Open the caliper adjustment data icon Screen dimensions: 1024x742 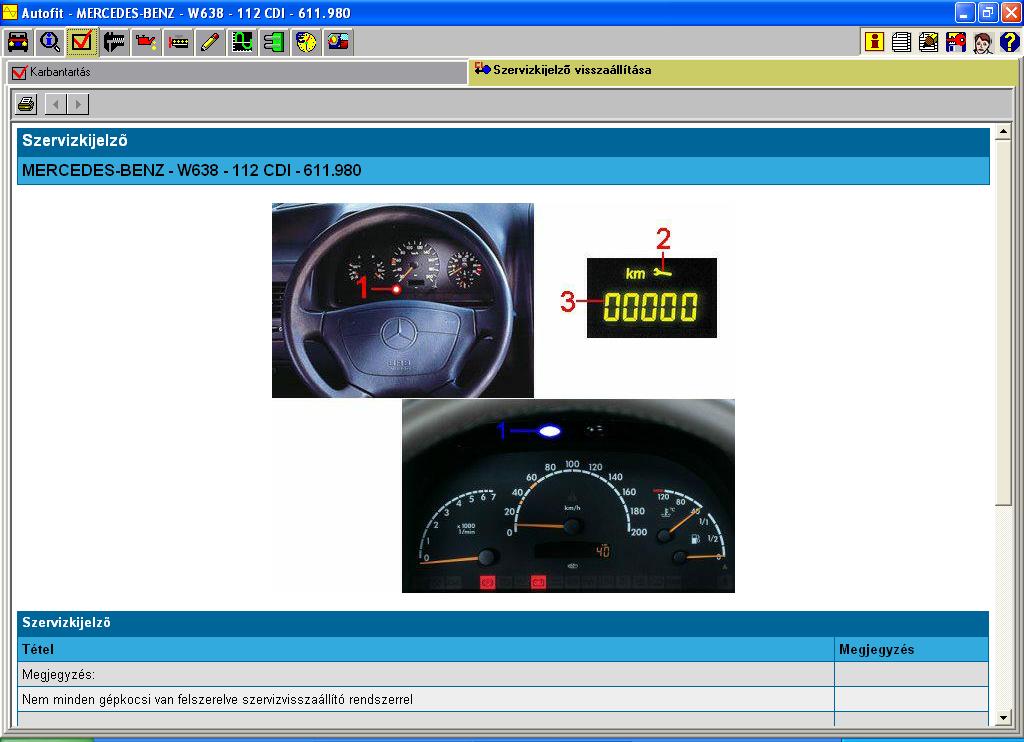[x=114, y=42]
